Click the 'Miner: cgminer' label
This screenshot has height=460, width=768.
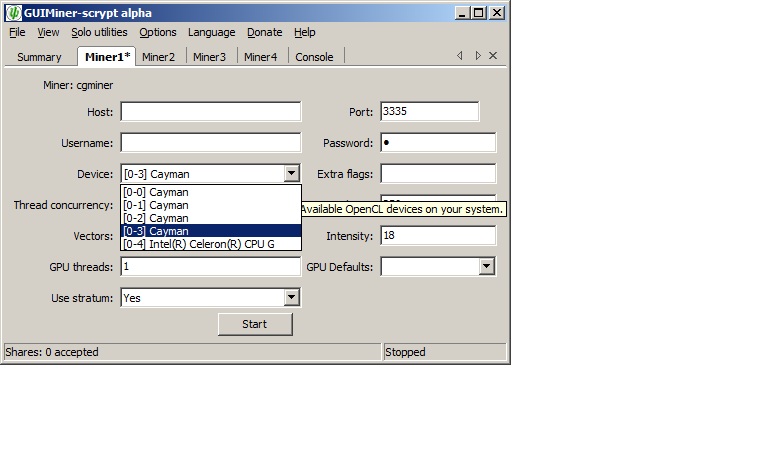click(78, 85)
